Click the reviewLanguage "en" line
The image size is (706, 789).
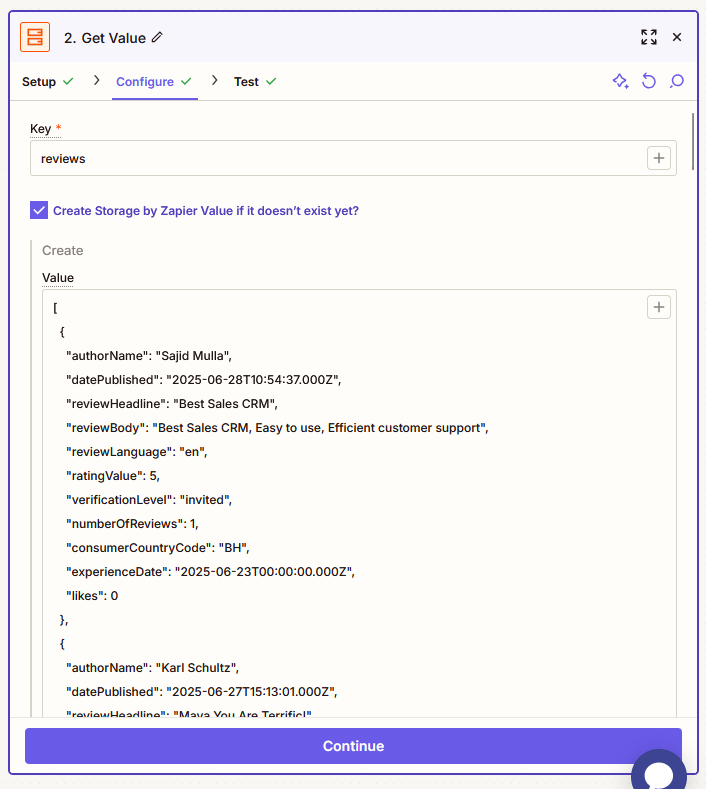[x=137, y=452]
